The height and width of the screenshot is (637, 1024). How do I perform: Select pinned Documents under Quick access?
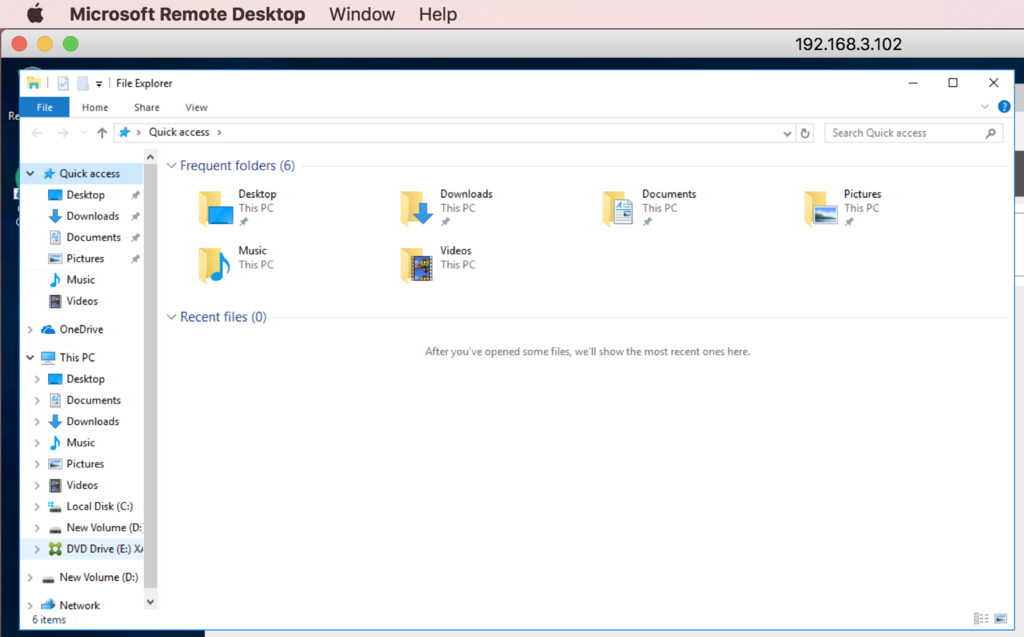tap(93, 237)
